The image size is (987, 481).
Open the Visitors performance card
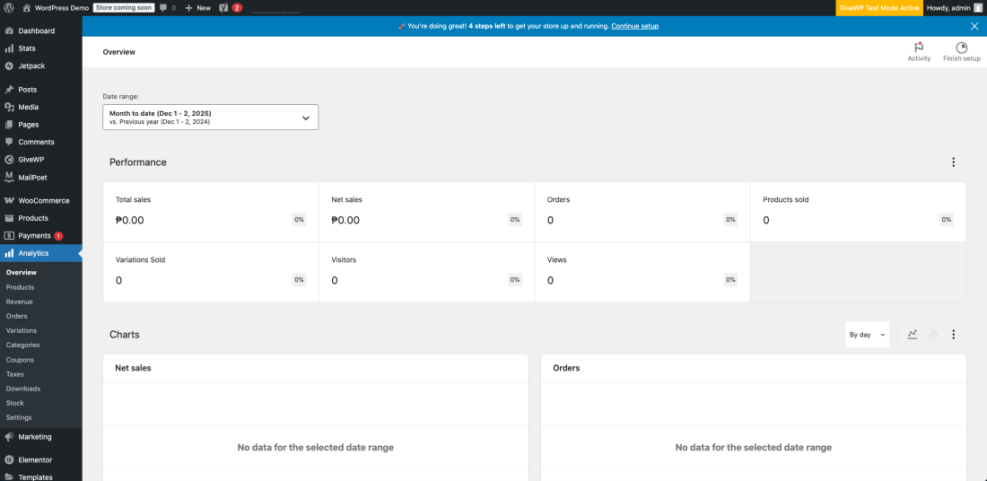click(x=427, y=271)
